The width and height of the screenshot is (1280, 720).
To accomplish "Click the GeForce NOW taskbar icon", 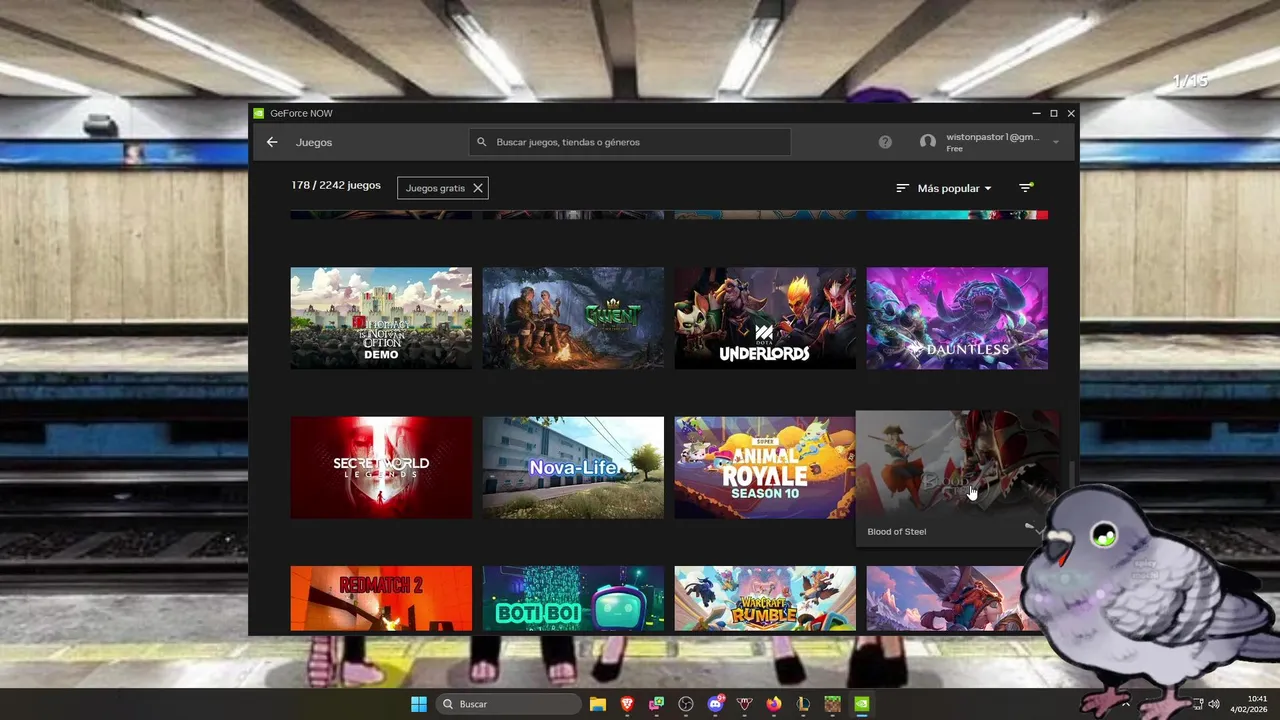I will click(x=861, y=704).
